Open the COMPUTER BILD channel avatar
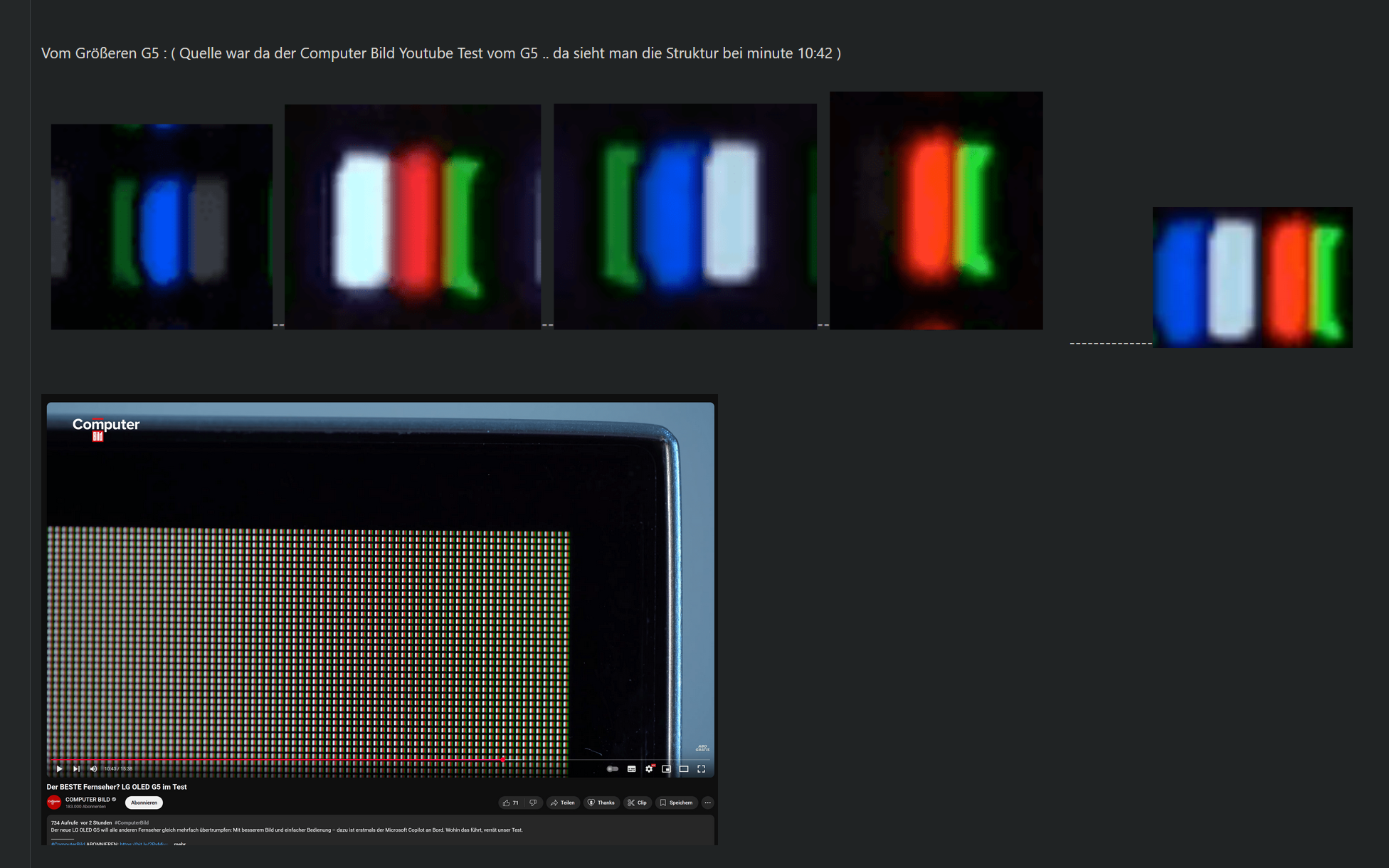Viewport: 1389px width, 868px height. pos(55,802)
